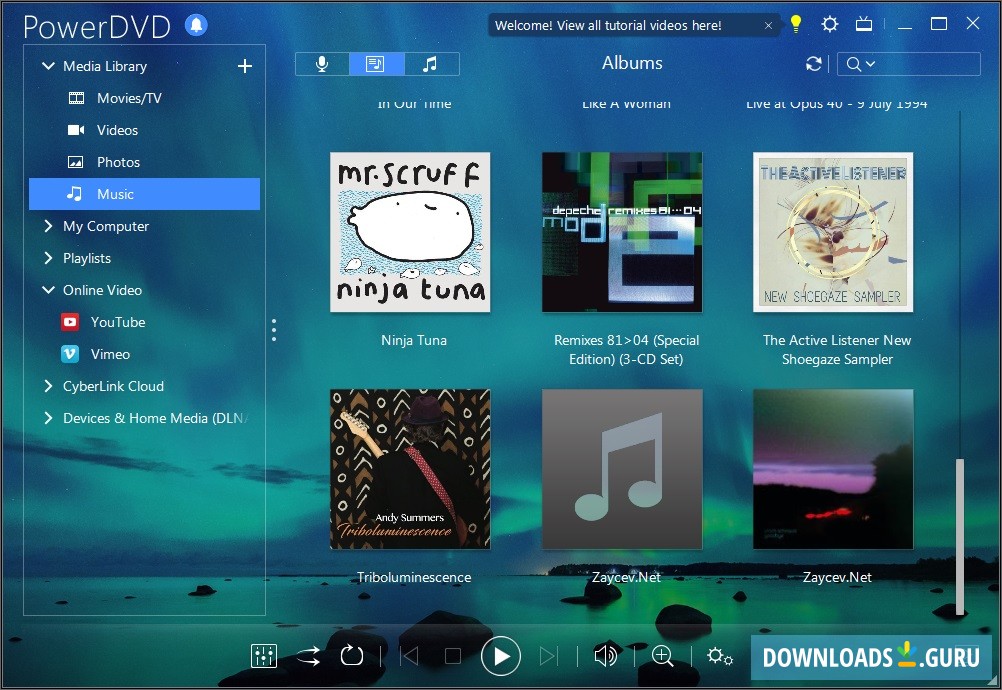Open PowerDVD settings with the gear icon

point(829,25)
